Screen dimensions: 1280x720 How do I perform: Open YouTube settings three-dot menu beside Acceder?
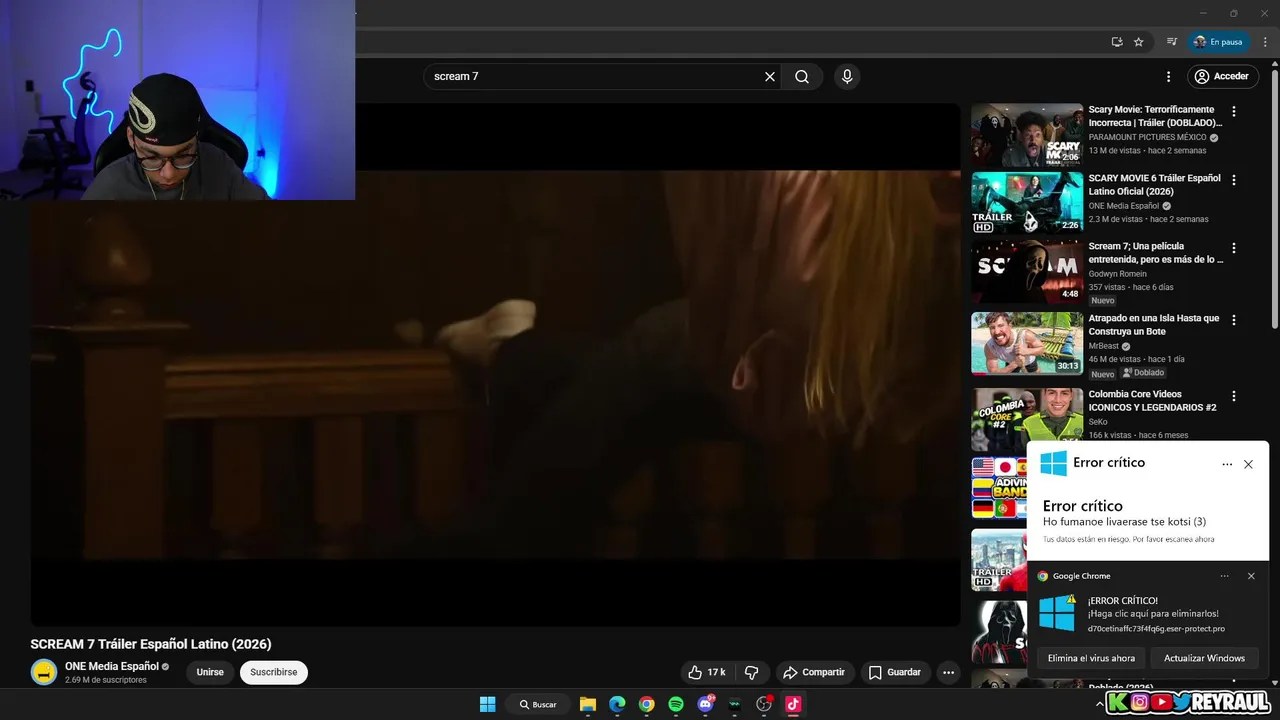tap(1168, 76)
